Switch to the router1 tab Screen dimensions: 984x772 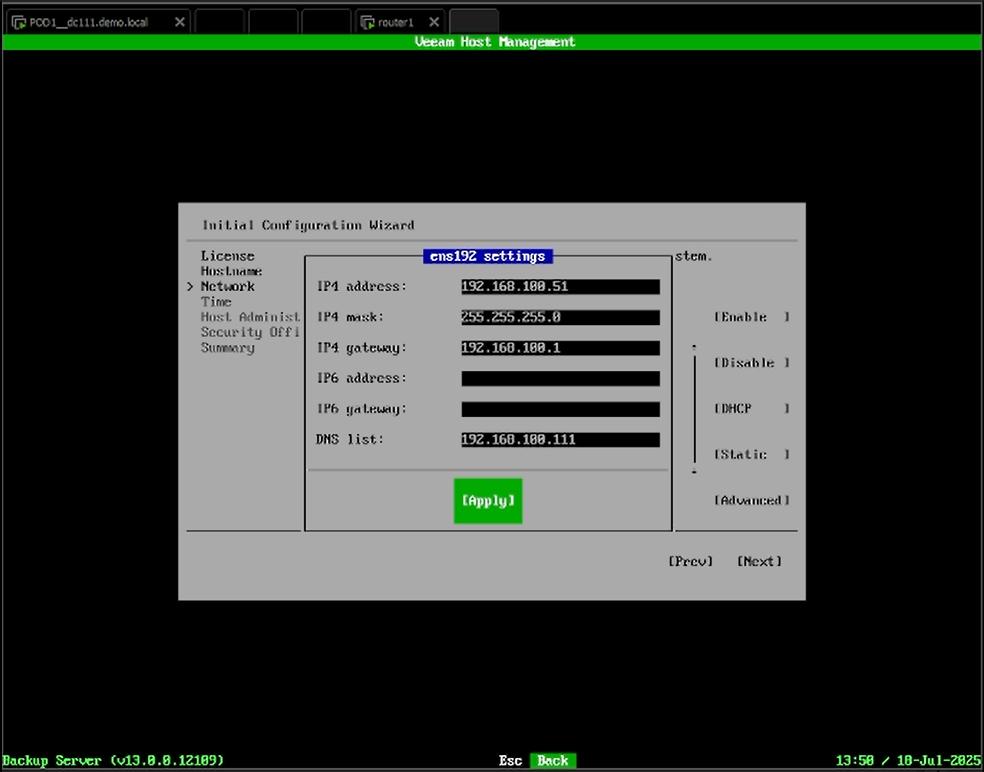tap(396, 22)
